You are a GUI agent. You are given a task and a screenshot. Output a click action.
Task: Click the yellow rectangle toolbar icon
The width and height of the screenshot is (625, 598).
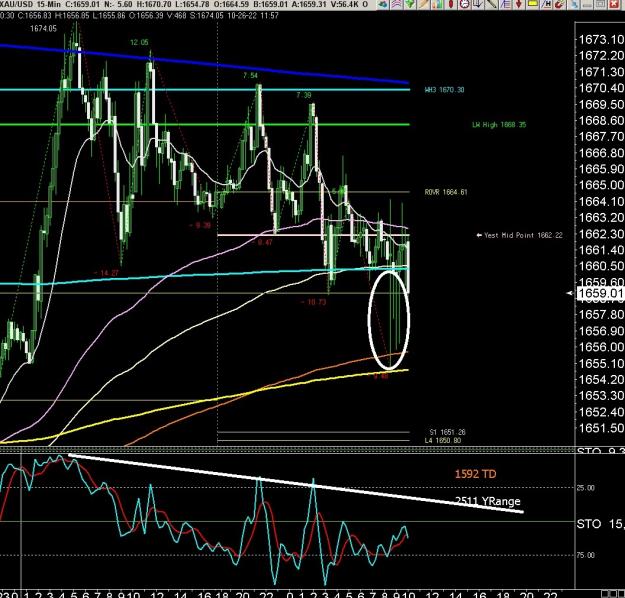coord(533,4)
